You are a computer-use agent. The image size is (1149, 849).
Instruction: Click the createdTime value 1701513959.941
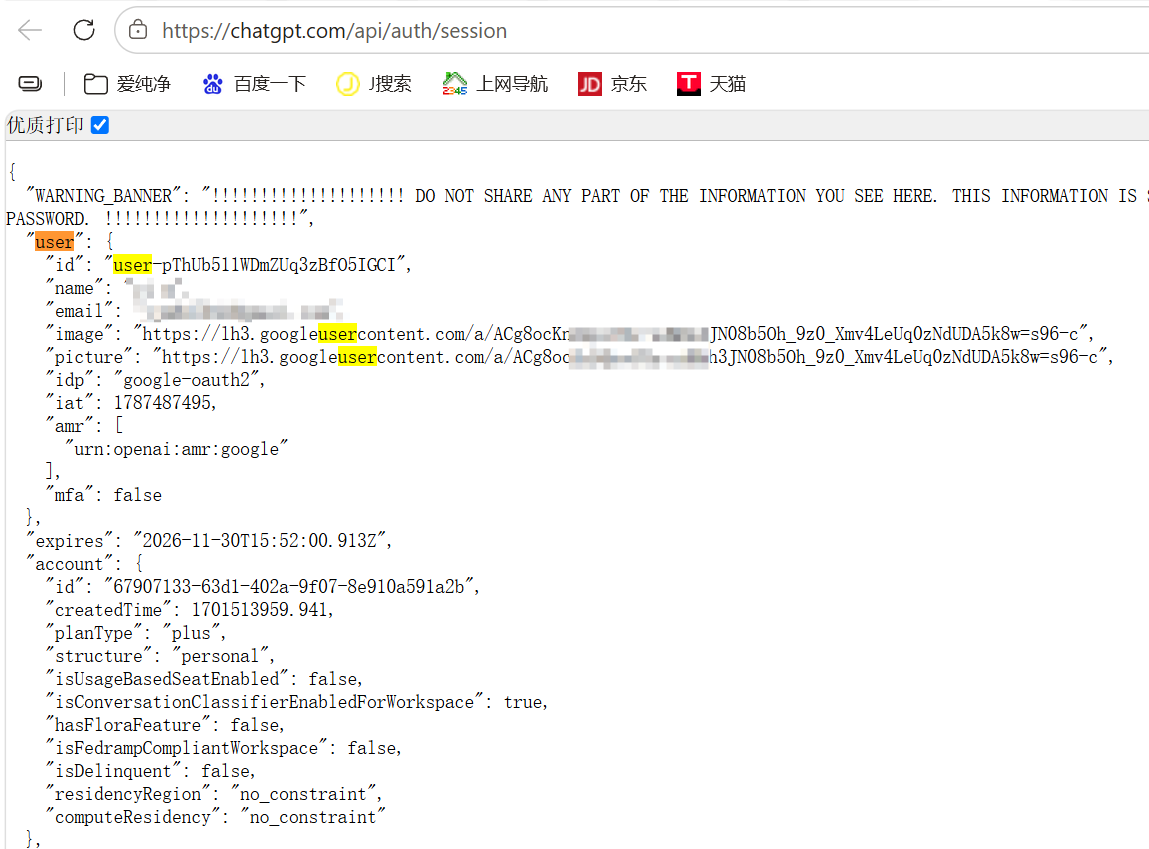pyautogui.click(x=260, y=610)
